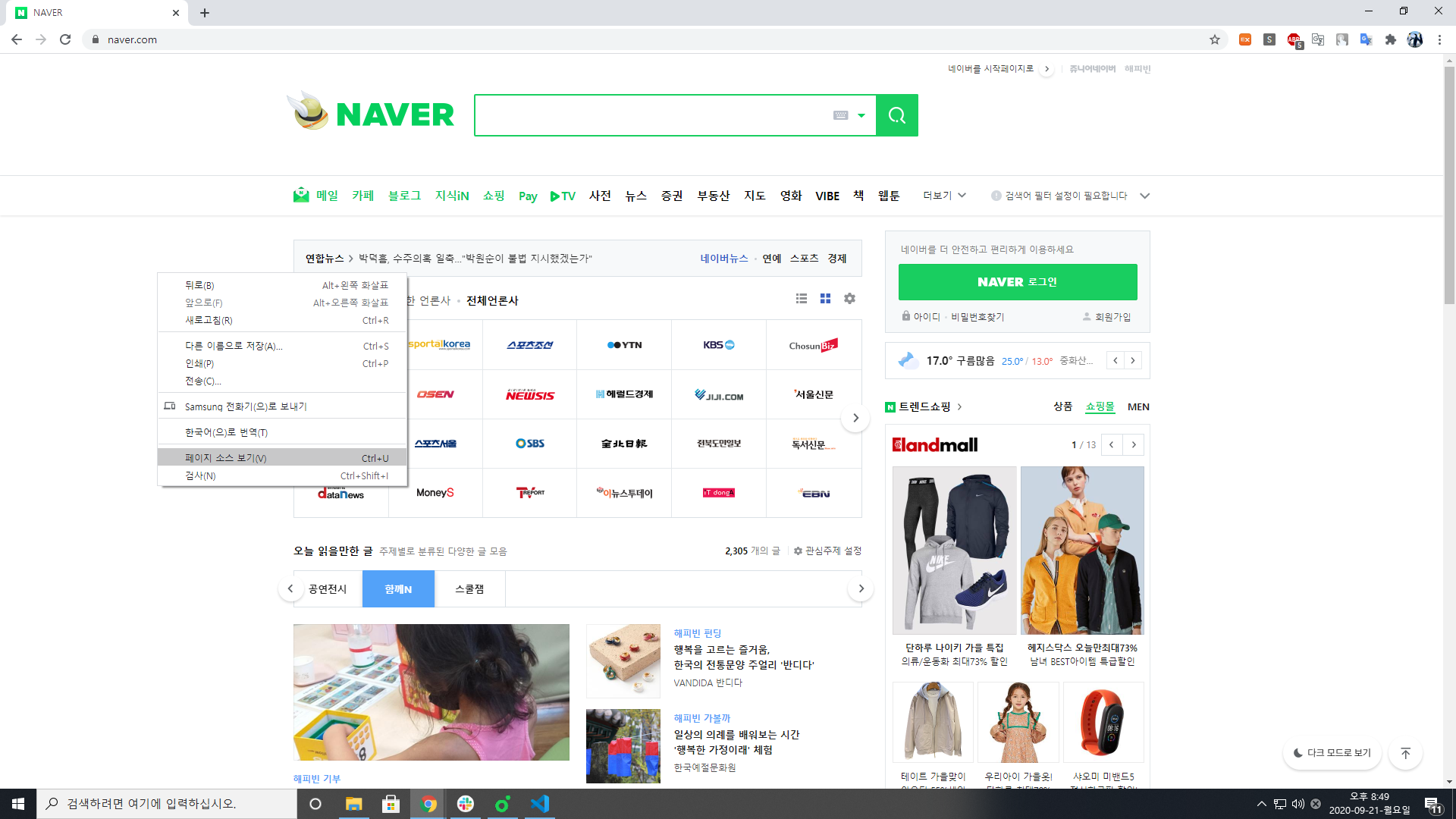Viewport: 1456px width, 819px height.
Task: Choose Samsung 전화기로 보내기 menu item
Action: (x=282, y=406)
